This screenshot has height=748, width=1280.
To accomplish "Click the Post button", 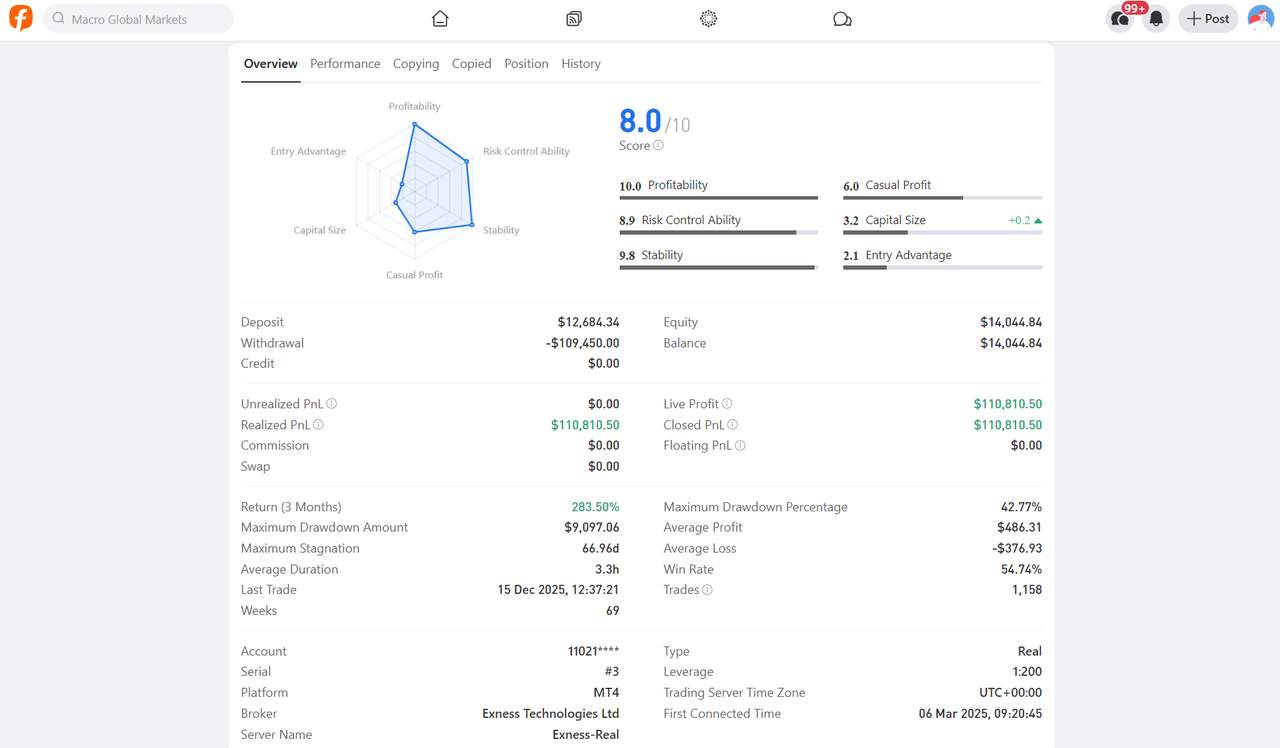I will [1208, 18].
